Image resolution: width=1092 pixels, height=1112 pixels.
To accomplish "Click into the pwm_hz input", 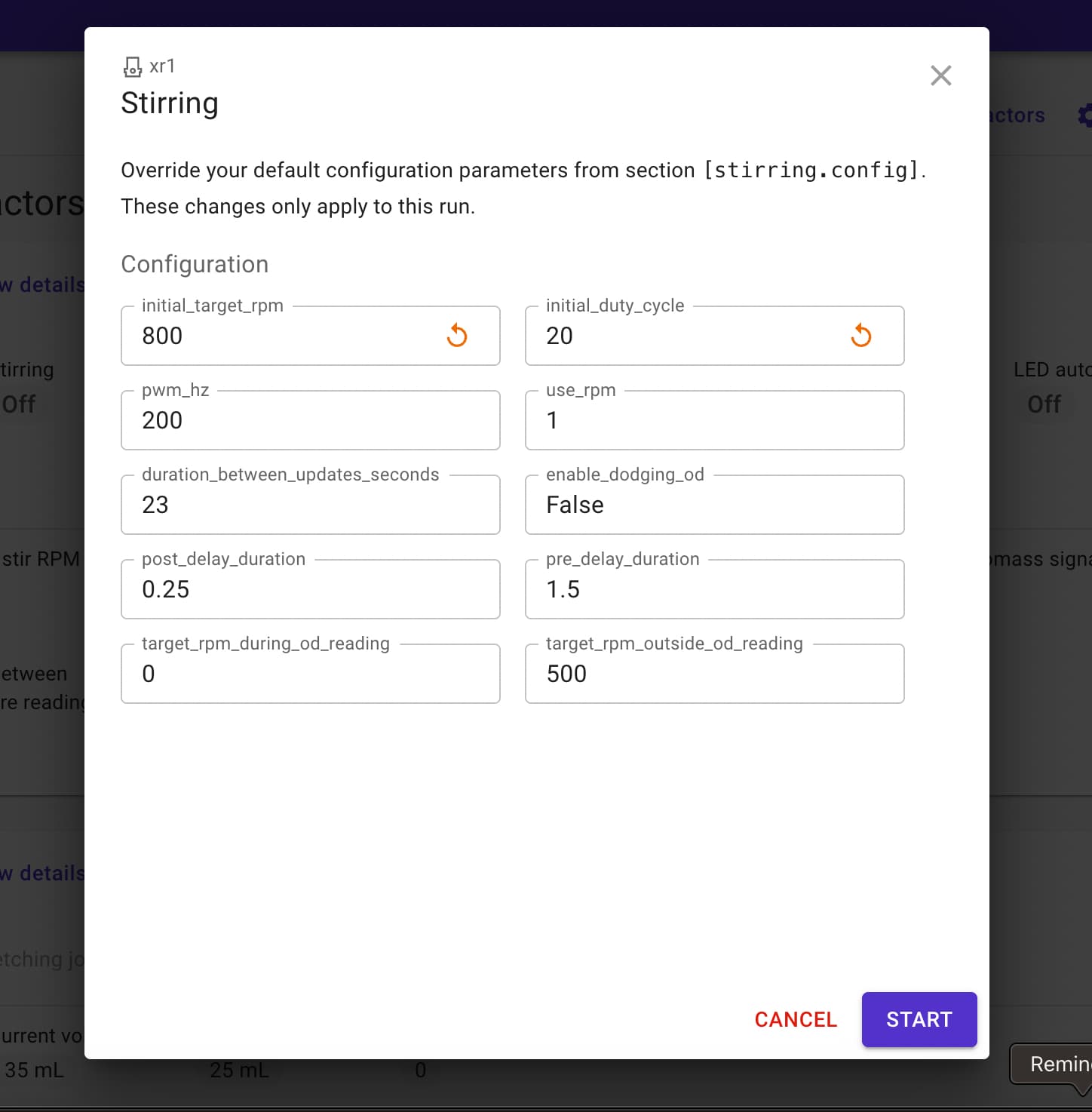I will click(310, 421).
